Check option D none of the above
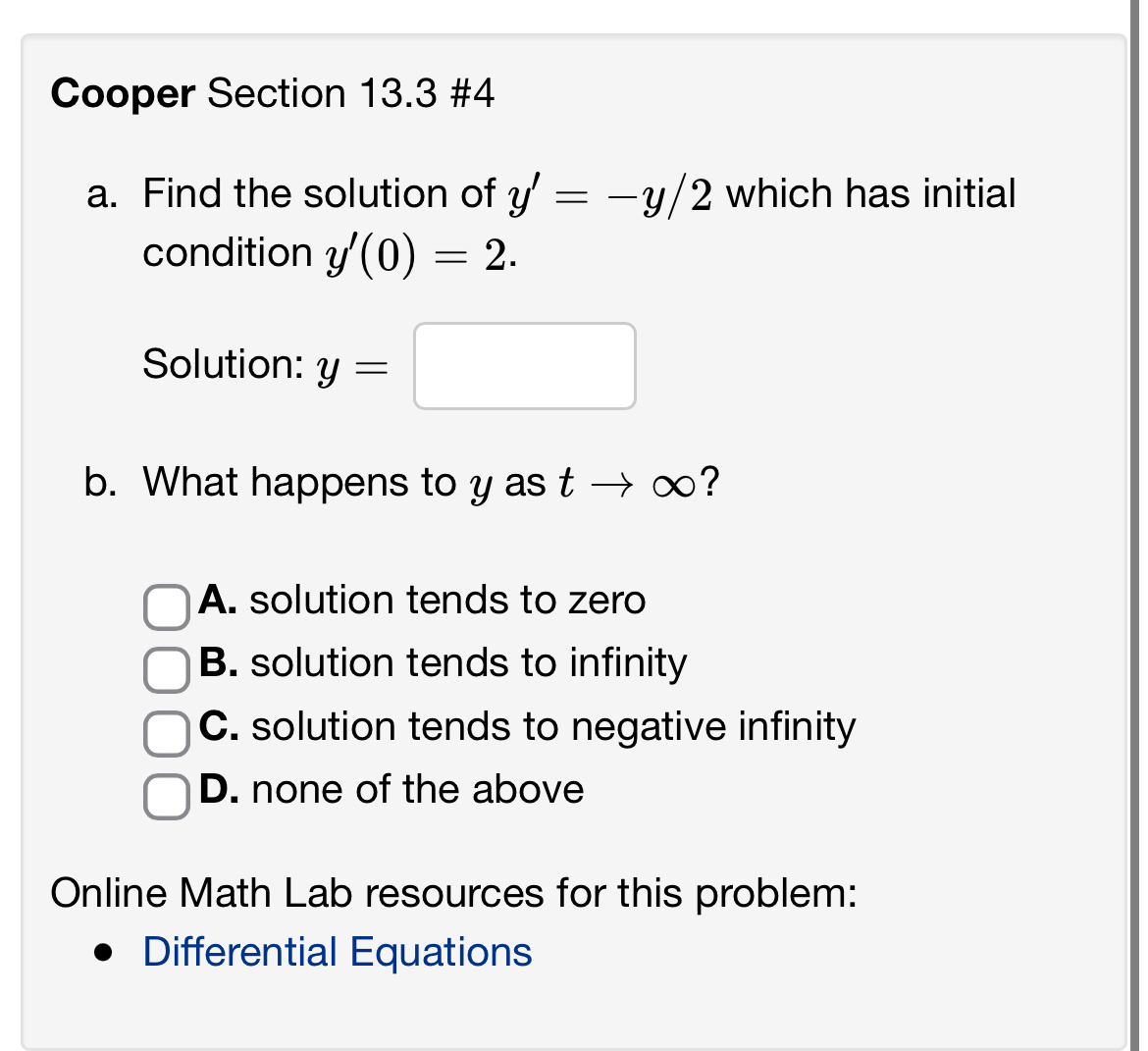The height and width of the screenshot is (1051, 1148). point(167,796)
